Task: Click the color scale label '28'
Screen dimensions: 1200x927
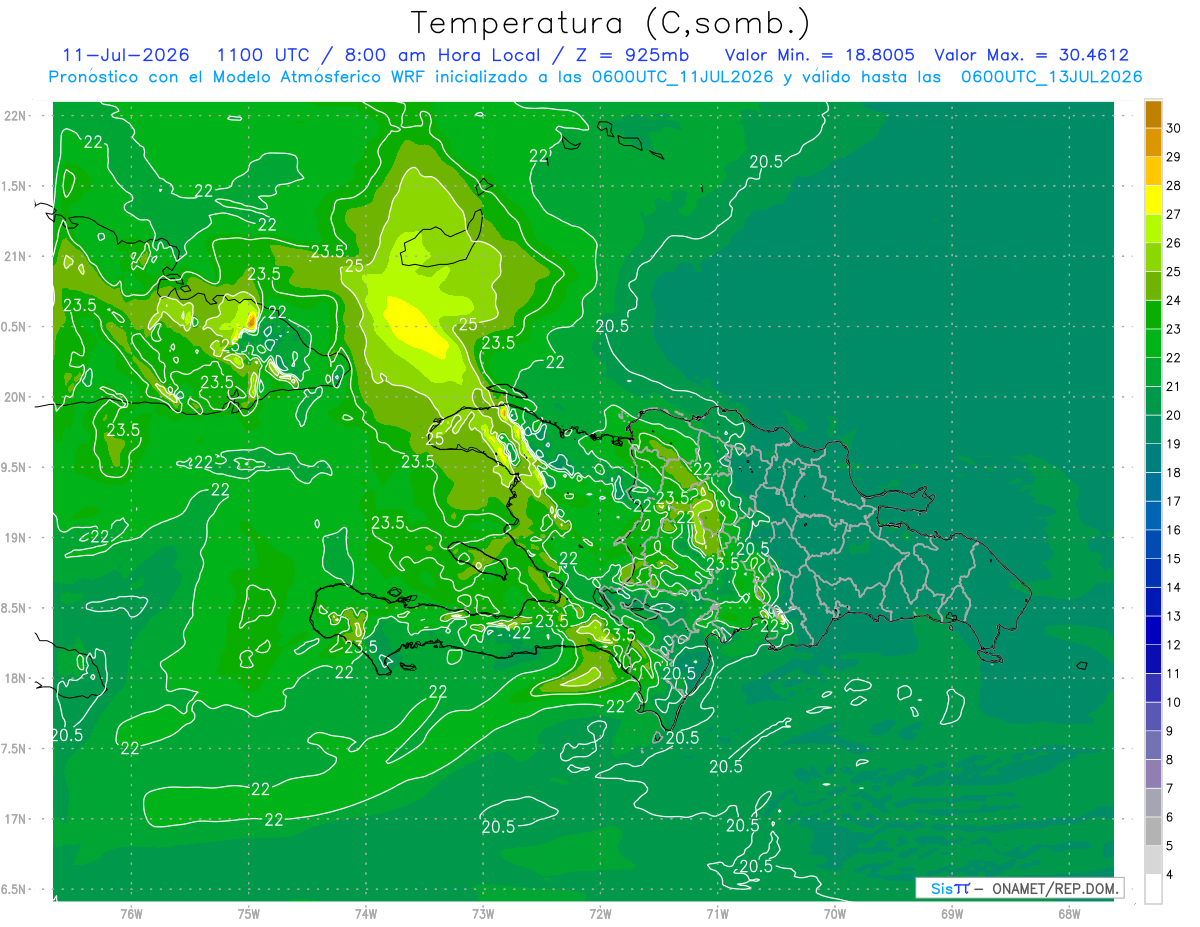Action: [1174, 185]
